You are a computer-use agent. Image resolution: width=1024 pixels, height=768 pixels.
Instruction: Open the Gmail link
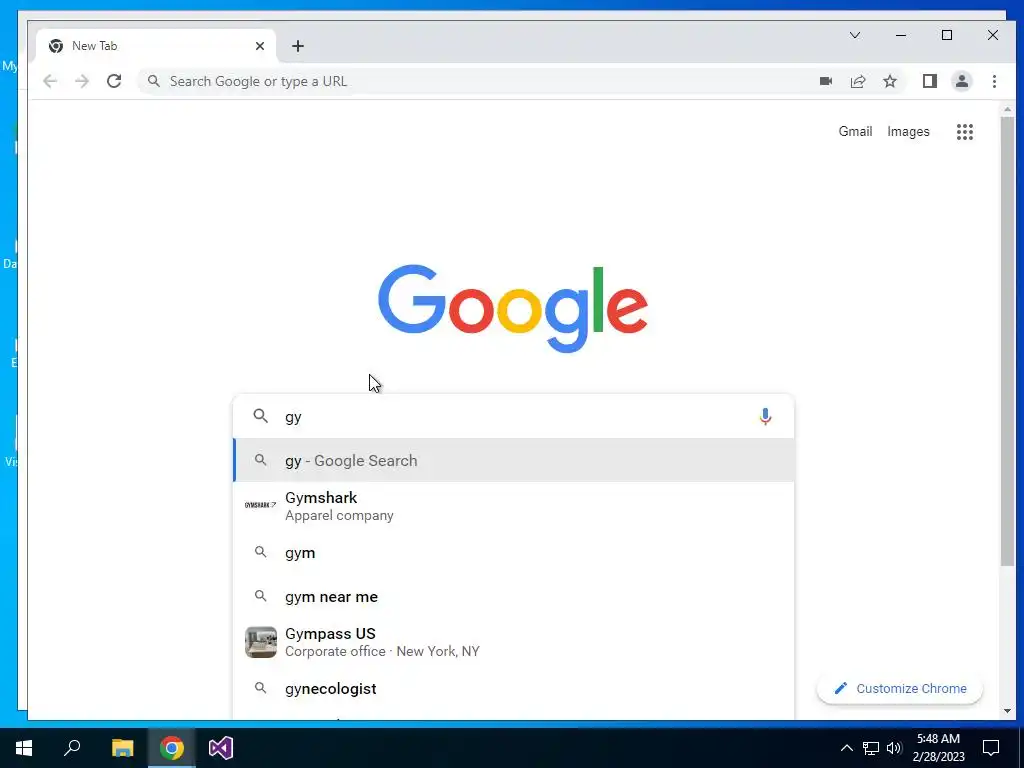pyautogui.click(x=855, y=131)
